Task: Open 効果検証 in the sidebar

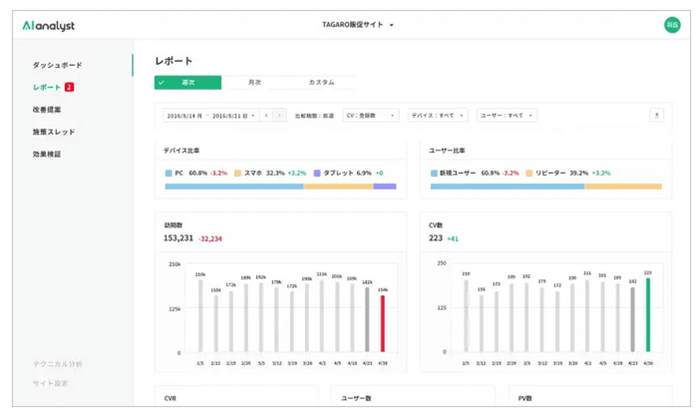Action: coord(46,154)
